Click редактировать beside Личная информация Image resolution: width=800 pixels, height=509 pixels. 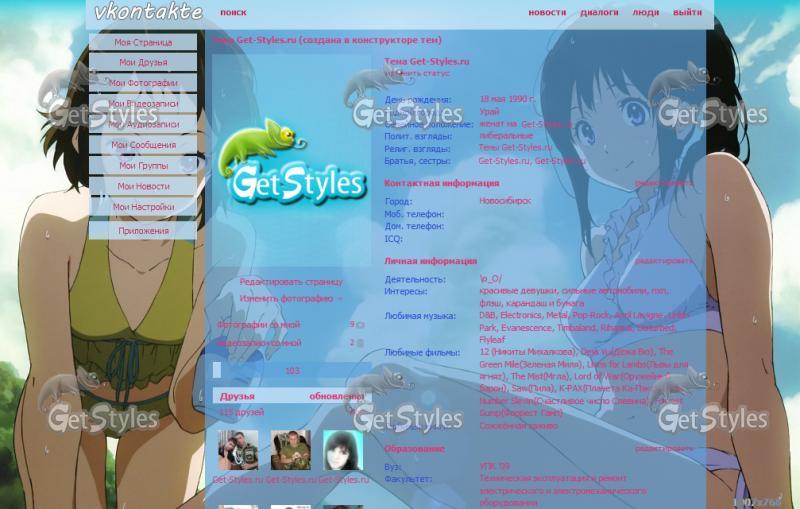664,261
